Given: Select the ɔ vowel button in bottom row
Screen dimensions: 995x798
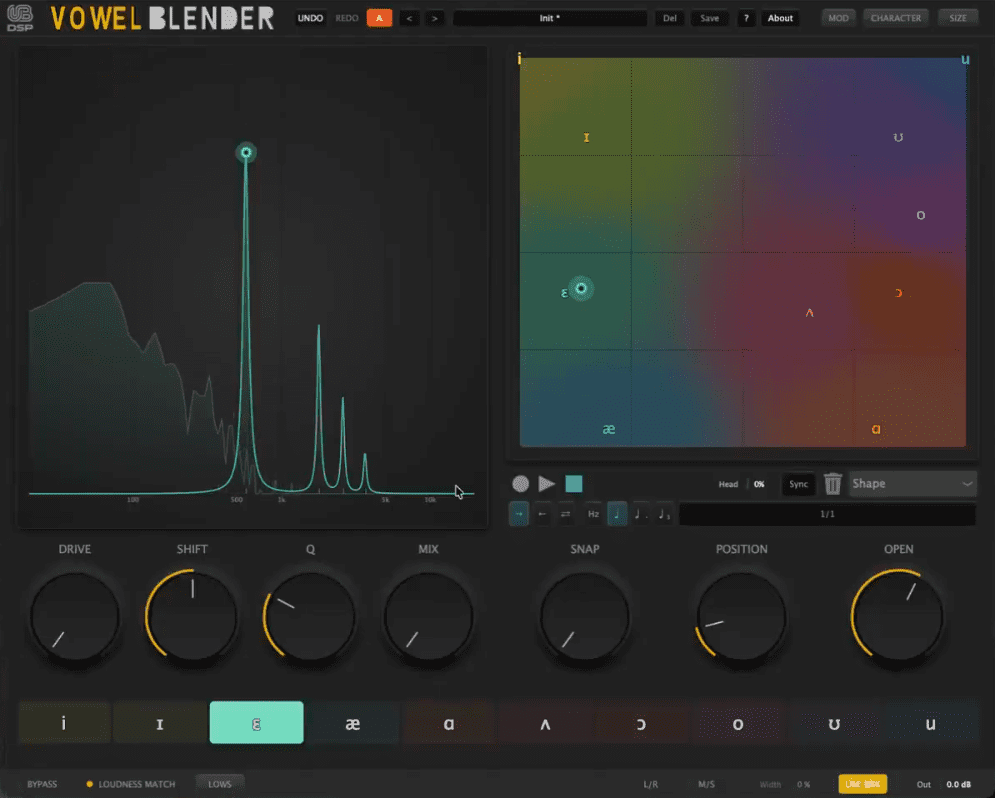Looking at the screenshot, I should 642,723.
